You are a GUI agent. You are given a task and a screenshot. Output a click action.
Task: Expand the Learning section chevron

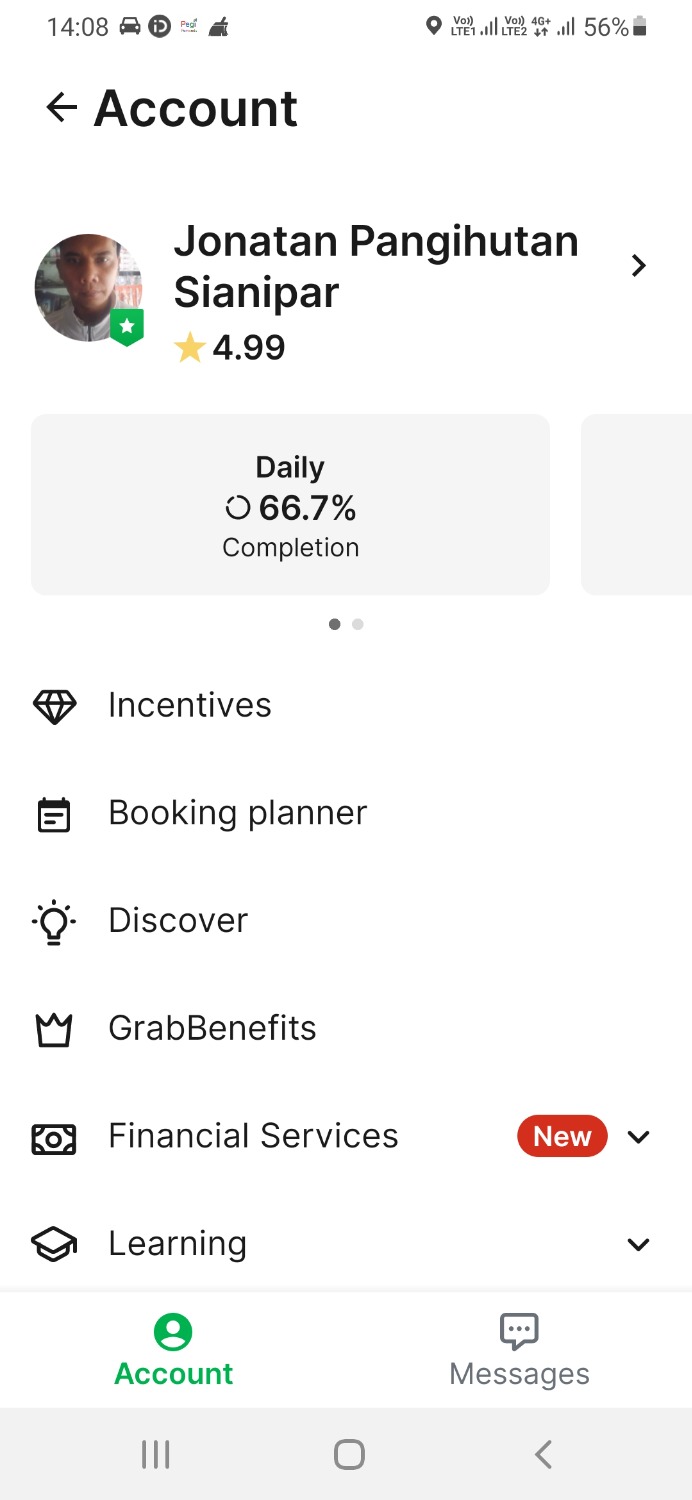coord(638,1244)
